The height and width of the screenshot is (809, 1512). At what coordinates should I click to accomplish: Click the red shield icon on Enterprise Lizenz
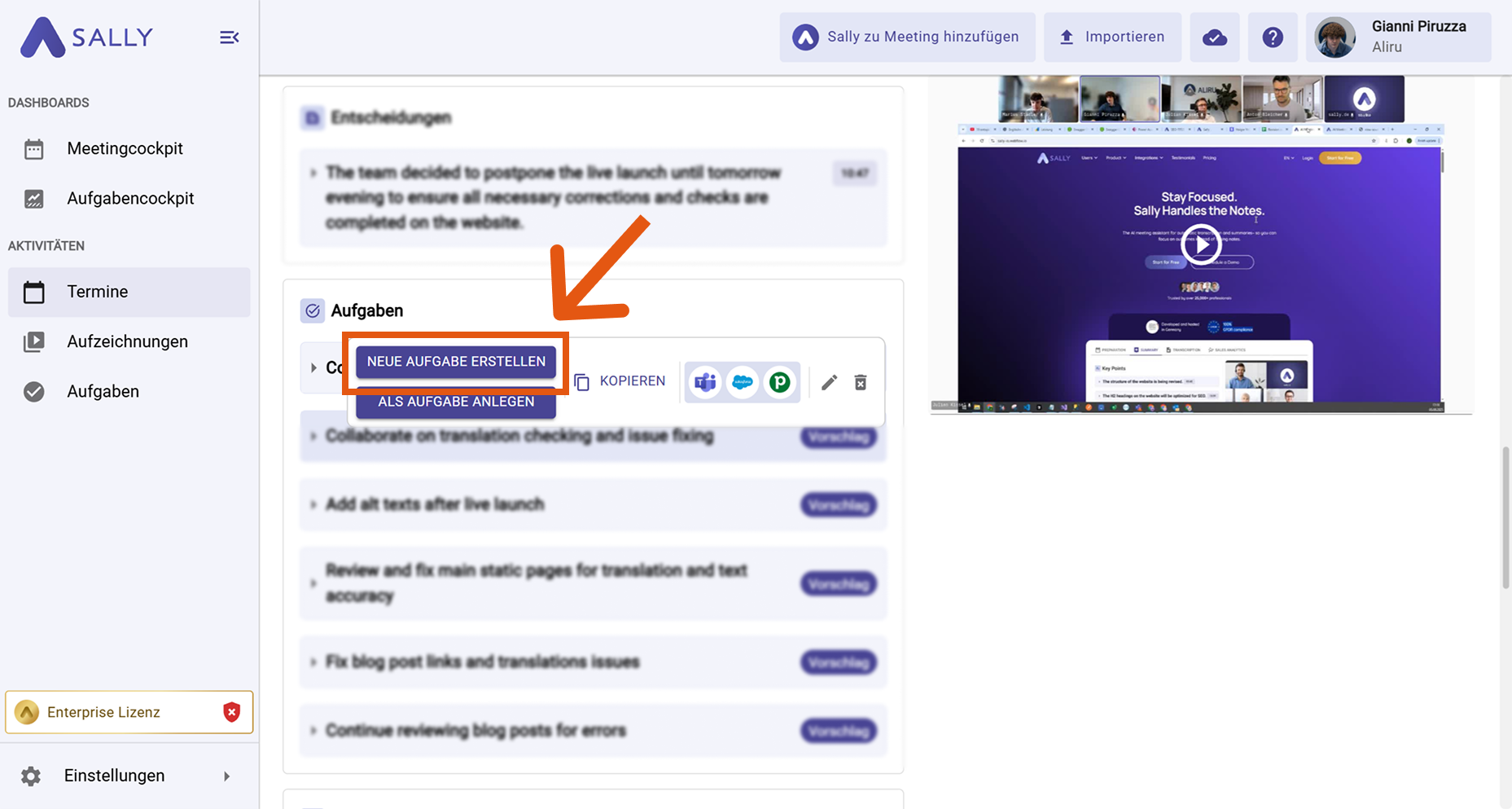tap(232, 712)
